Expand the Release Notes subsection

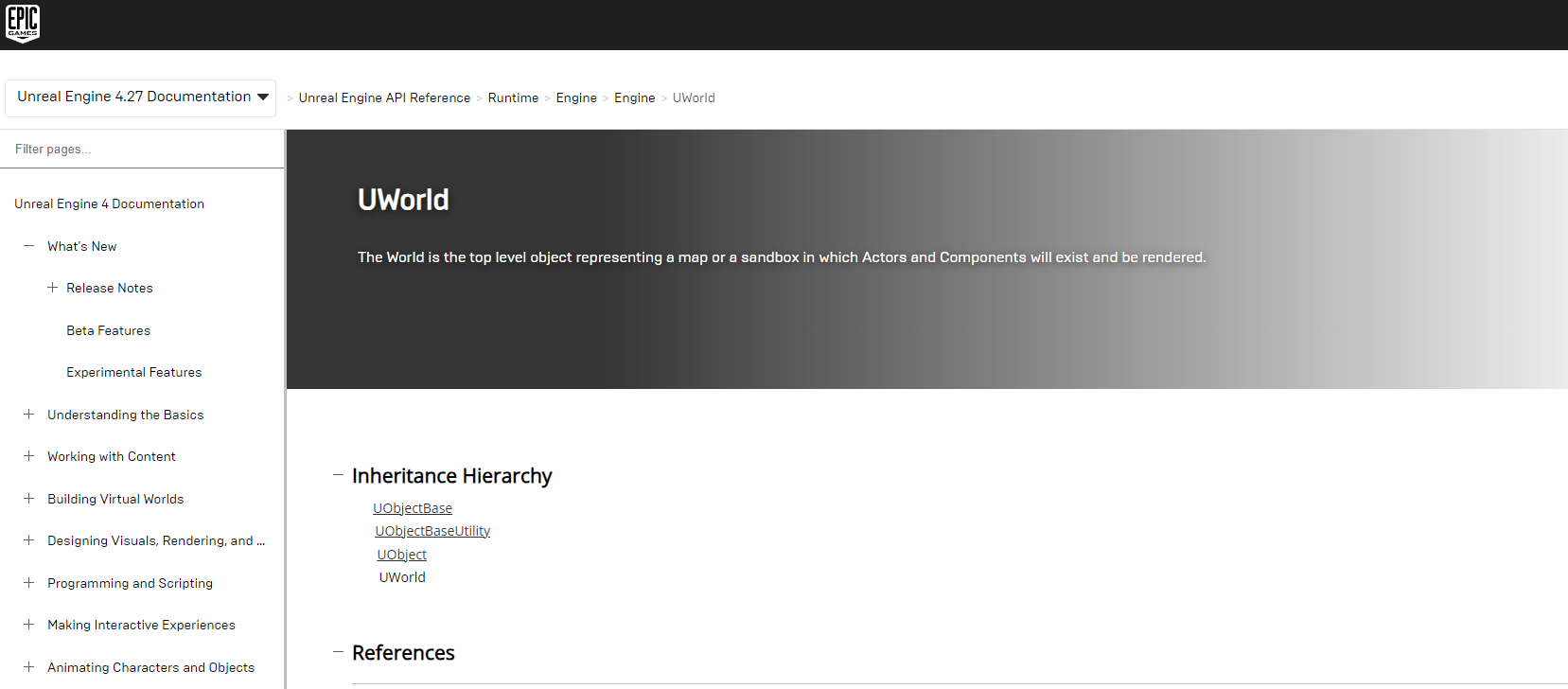[x=52, y=288]
